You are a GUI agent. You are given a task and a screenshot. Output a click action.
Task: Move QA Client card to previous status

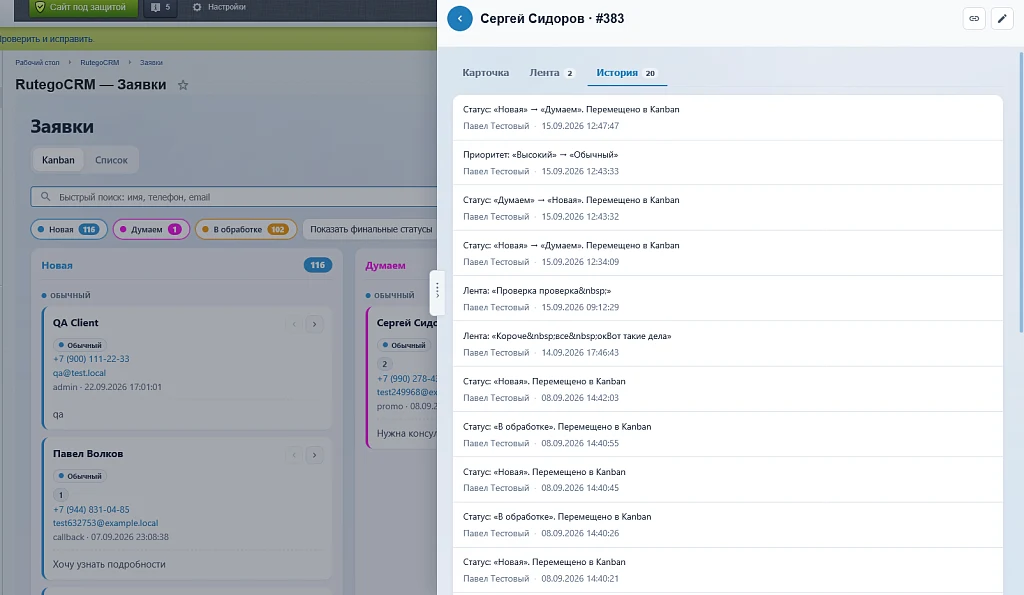pyautogui.click(x=294, y=324)
